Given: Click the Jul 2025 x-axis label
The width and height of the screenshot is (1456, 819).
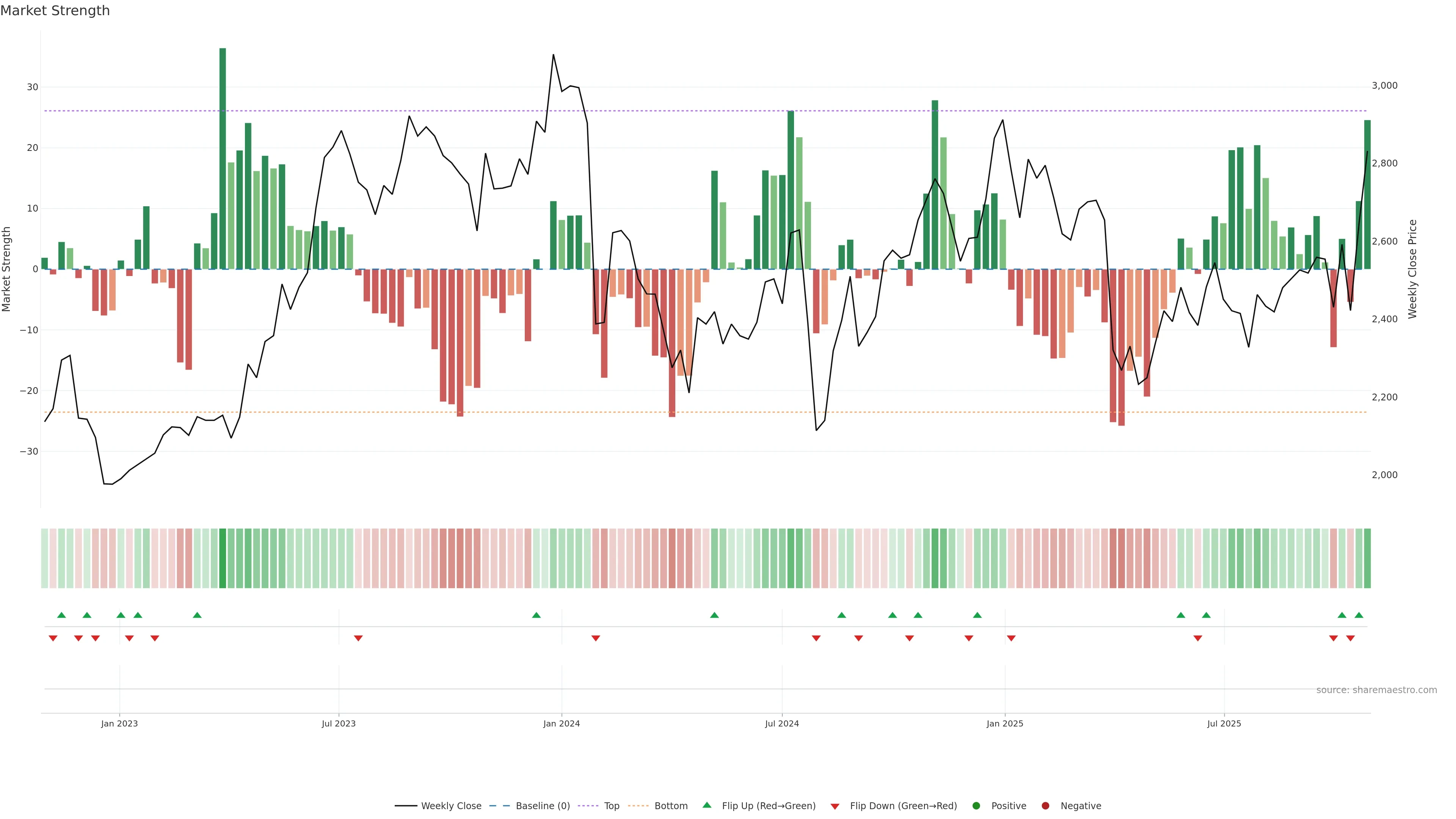Looking at the screenshot, I should [1224, 723].
